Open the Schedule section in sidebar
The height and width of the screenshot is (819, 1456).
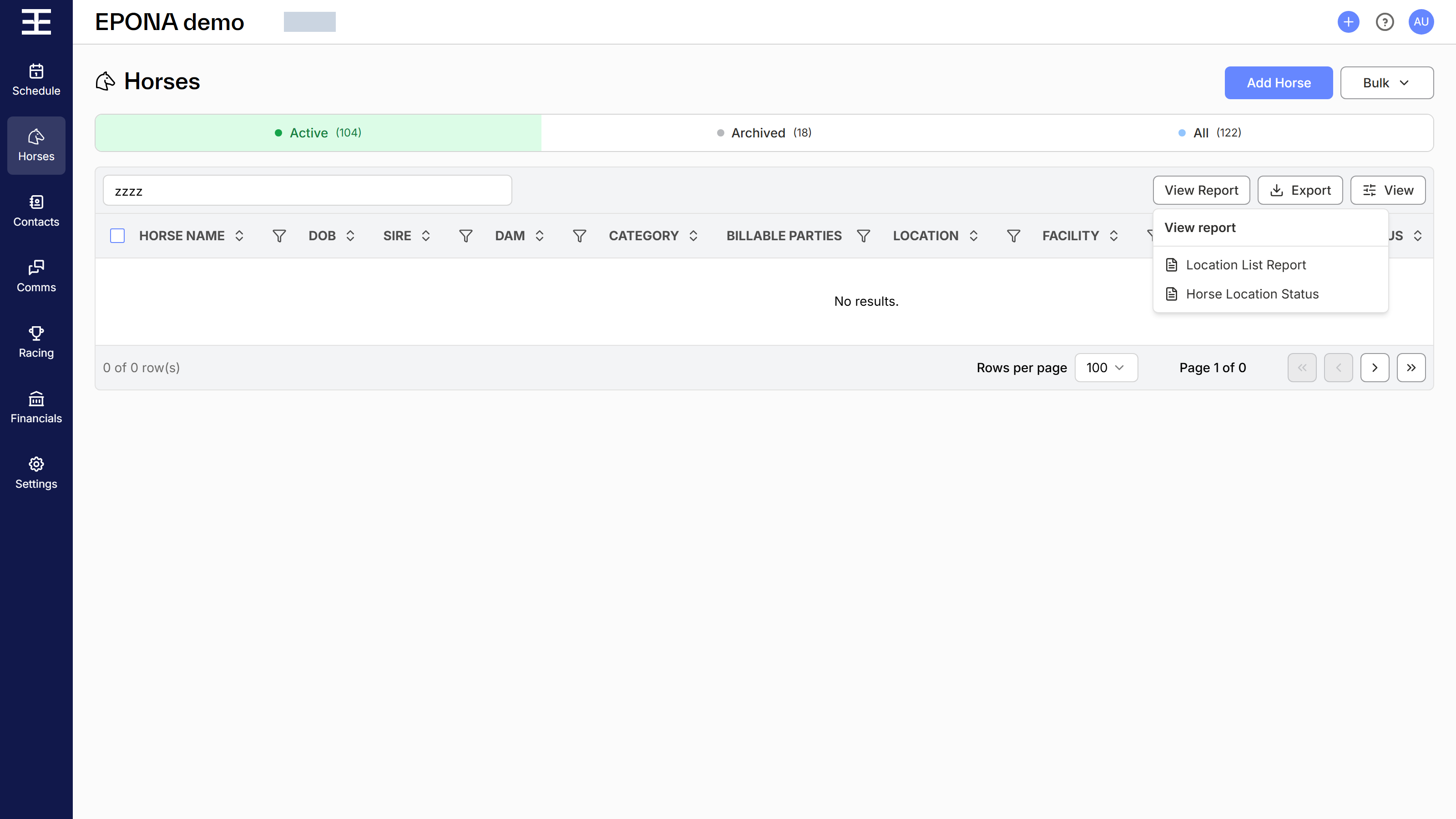coord(36,80)
